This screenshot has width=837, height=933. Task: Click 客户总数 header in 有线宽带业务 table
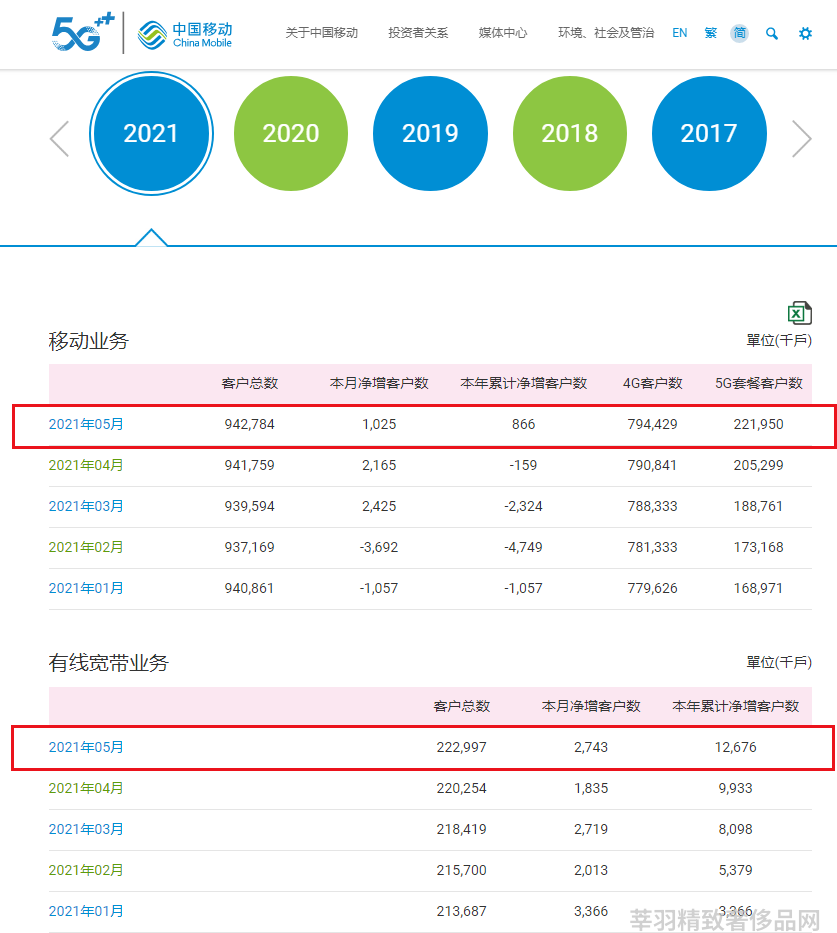(x=462, y=706)
